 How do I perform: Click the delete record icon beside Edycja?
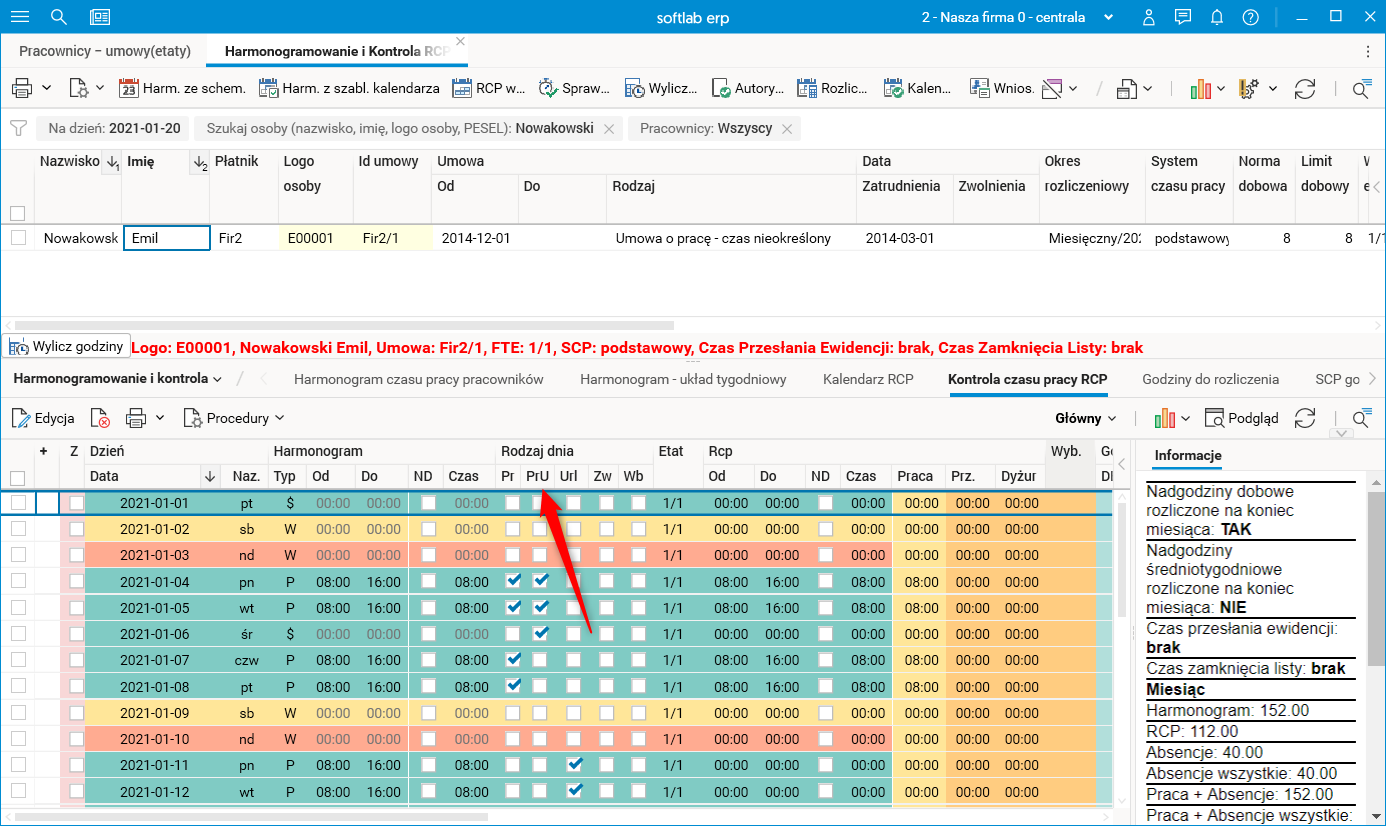(100, 418)
